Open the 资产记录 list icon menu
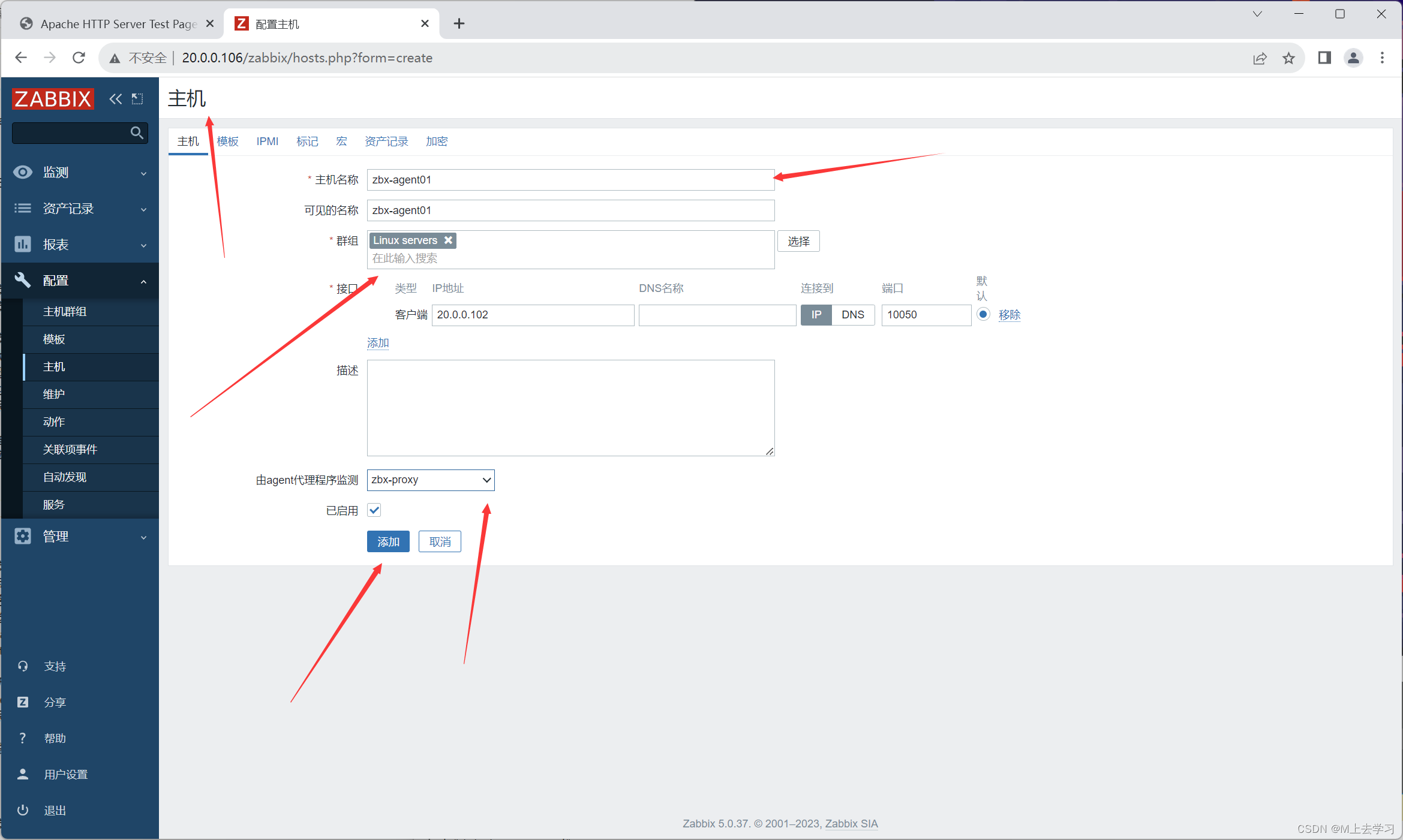 click(23, 208)
